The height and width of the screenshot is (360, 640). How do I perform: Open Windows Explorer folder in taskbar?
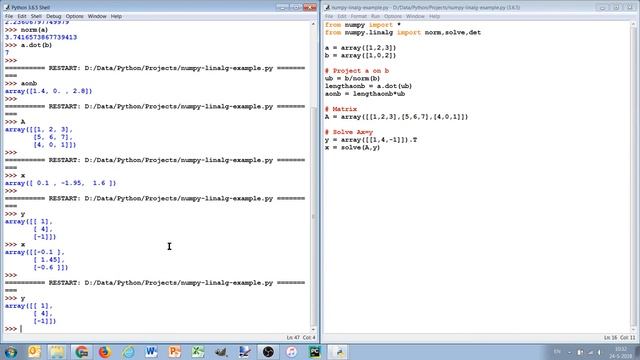coord(57,352)
